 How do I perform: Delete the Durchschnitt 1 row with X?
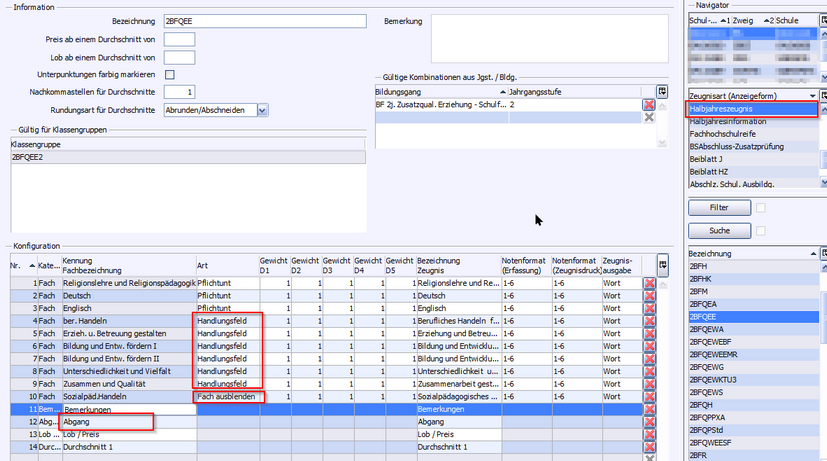click(649, 448)
